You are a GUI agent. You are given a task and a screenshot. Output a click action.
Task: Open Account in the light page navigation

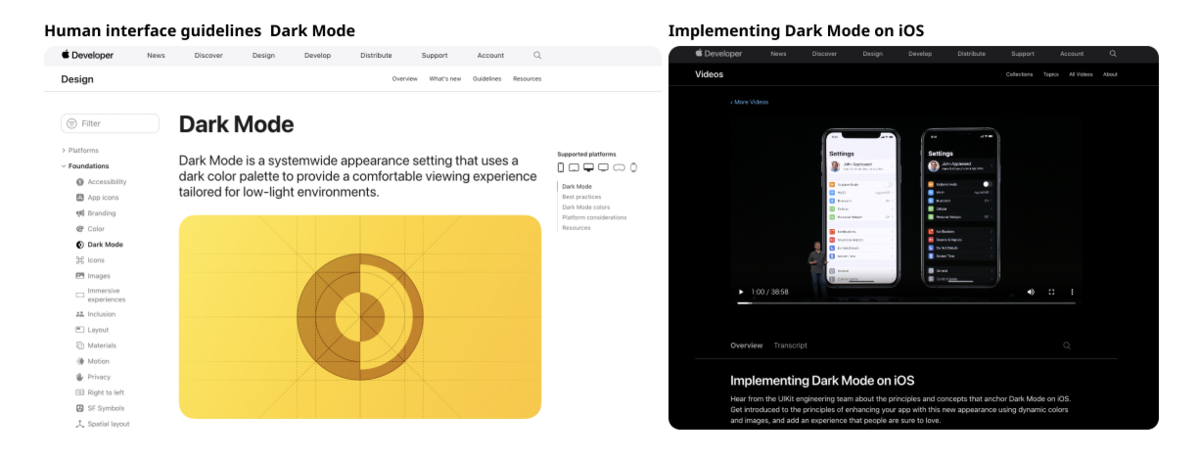[490, 55]
